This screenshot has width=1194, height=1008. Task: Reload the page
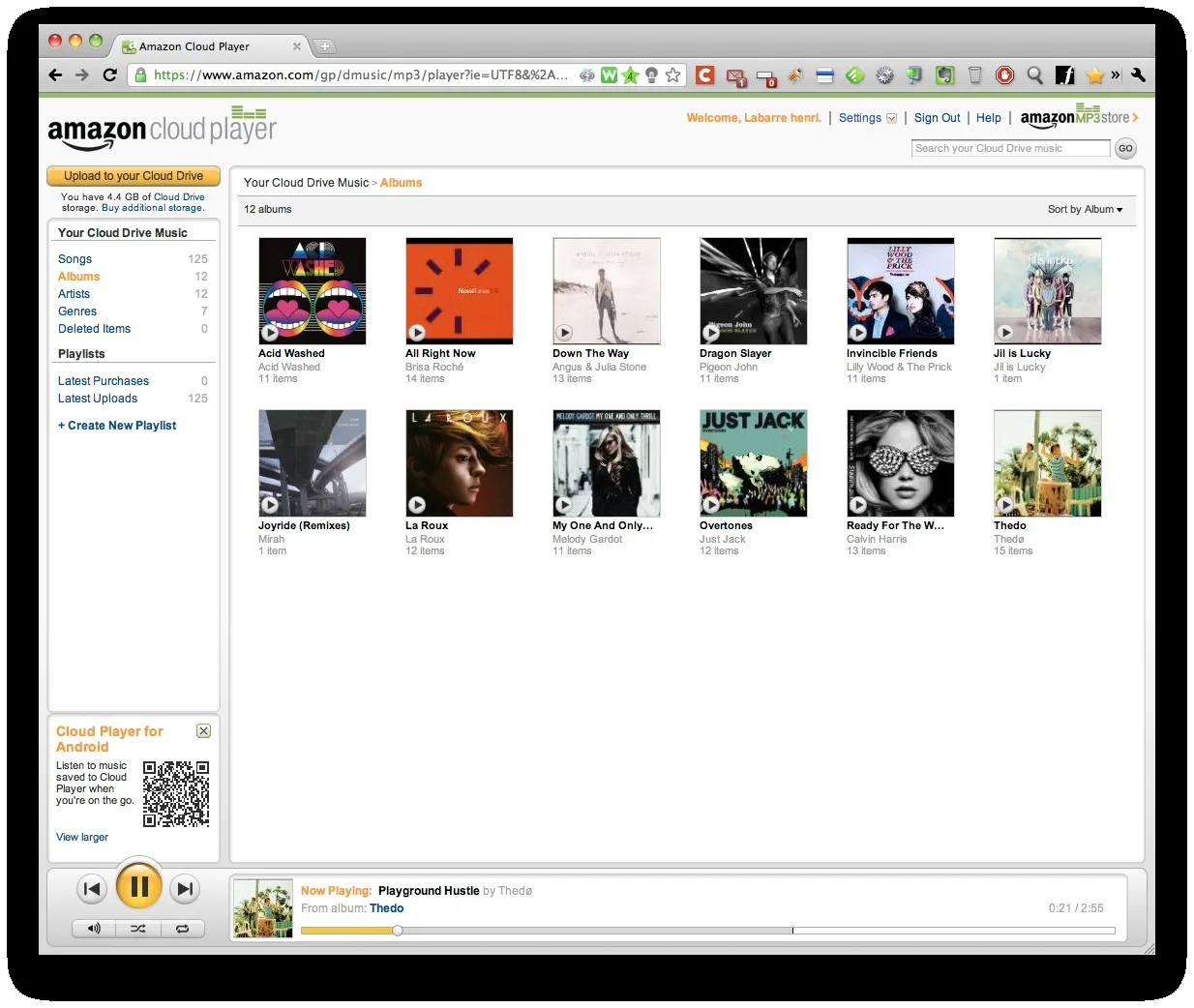tap(110, 74)
